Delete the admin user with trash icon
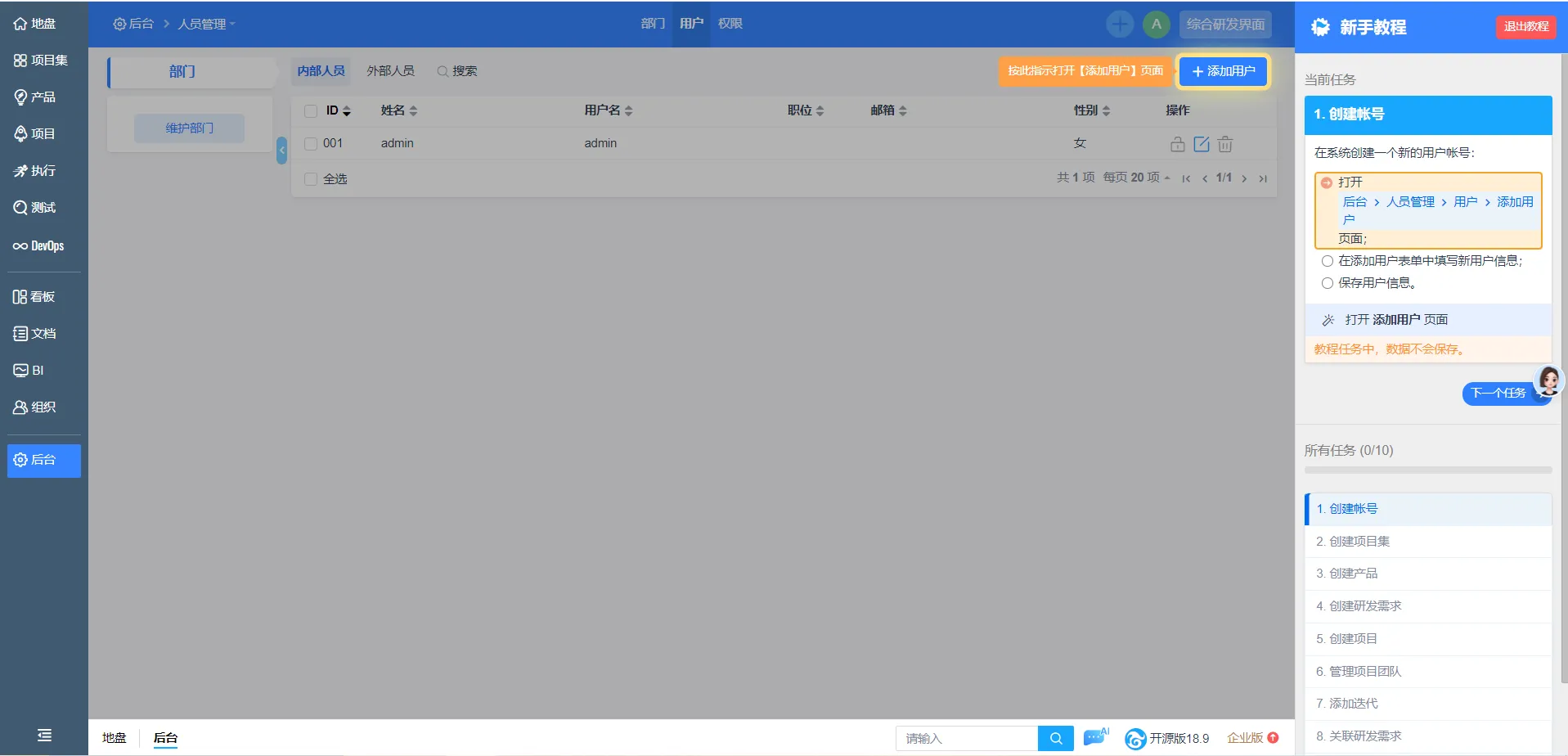This screenshot has height=756, width=1568. (1224, 144)
